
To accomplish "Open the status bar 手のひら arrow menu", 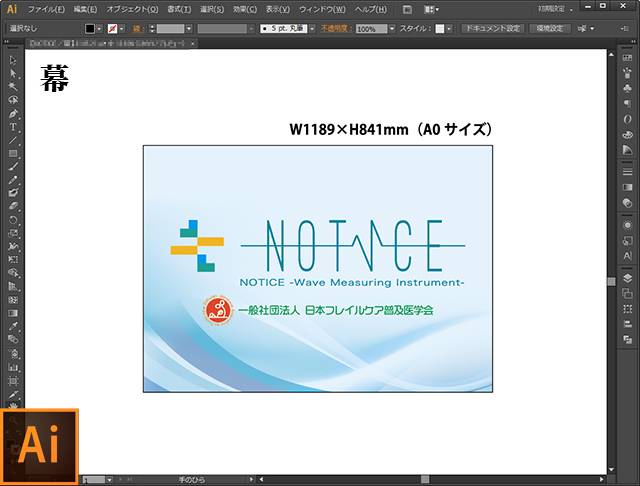I will pyautogui.click(x=251, y=479).
